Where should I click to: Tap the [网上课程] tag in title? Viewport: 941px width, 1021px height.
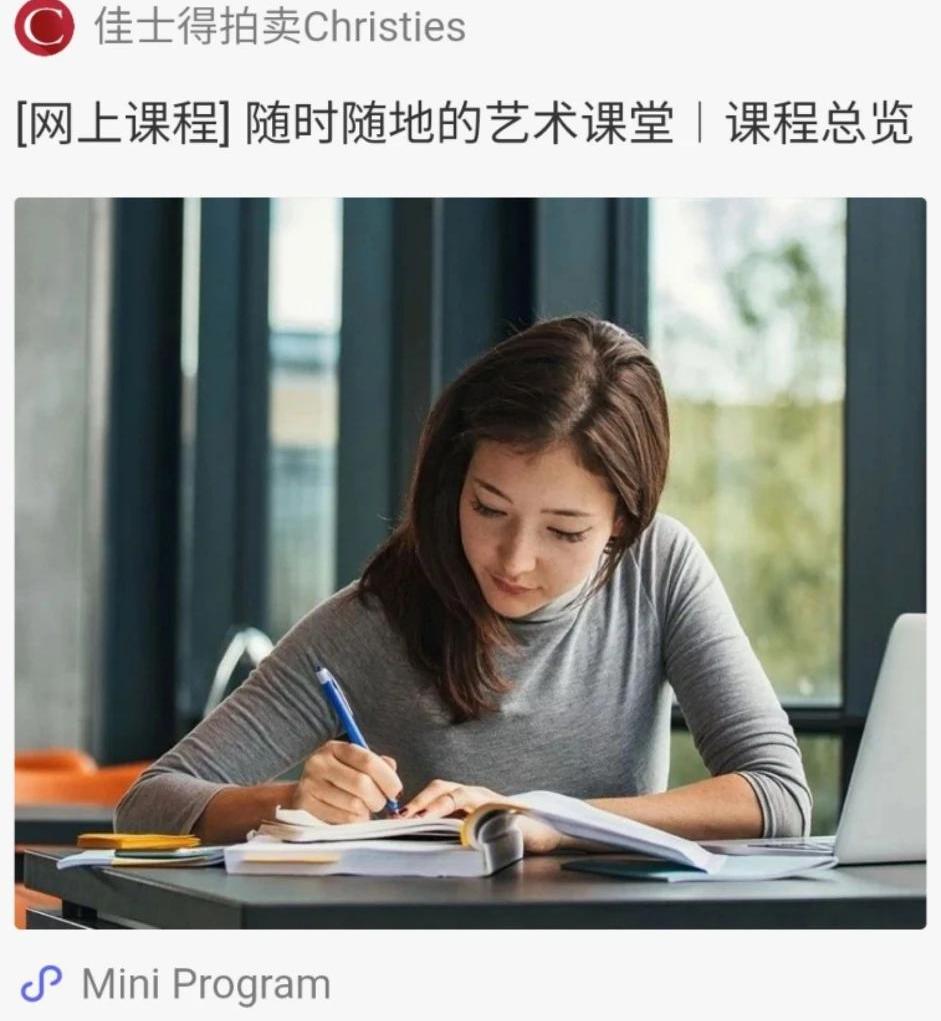pyautogui.click(x=123, y=123)
